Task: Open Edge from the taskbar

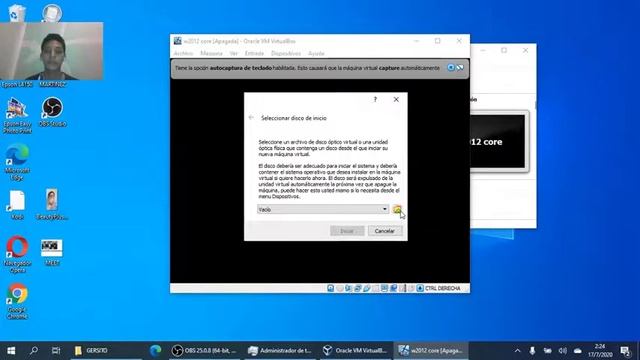Action: coord(155,351)
